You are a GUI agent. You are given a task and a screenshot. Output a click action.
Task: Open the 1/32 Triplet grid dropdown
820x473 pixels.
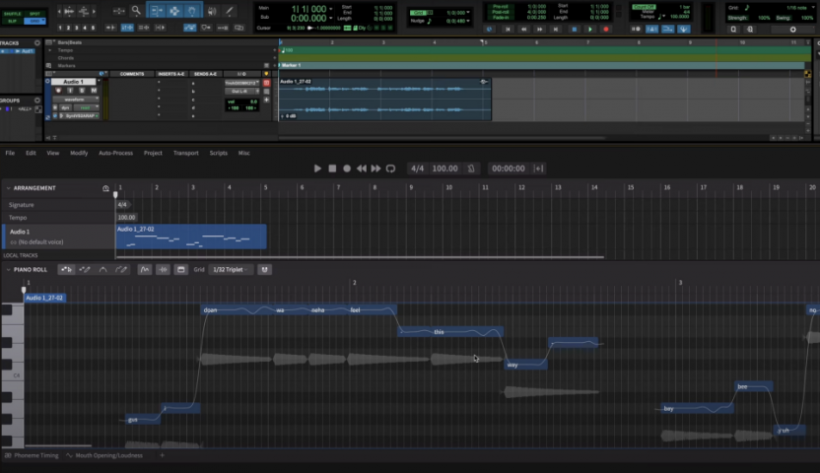(230, 269)
